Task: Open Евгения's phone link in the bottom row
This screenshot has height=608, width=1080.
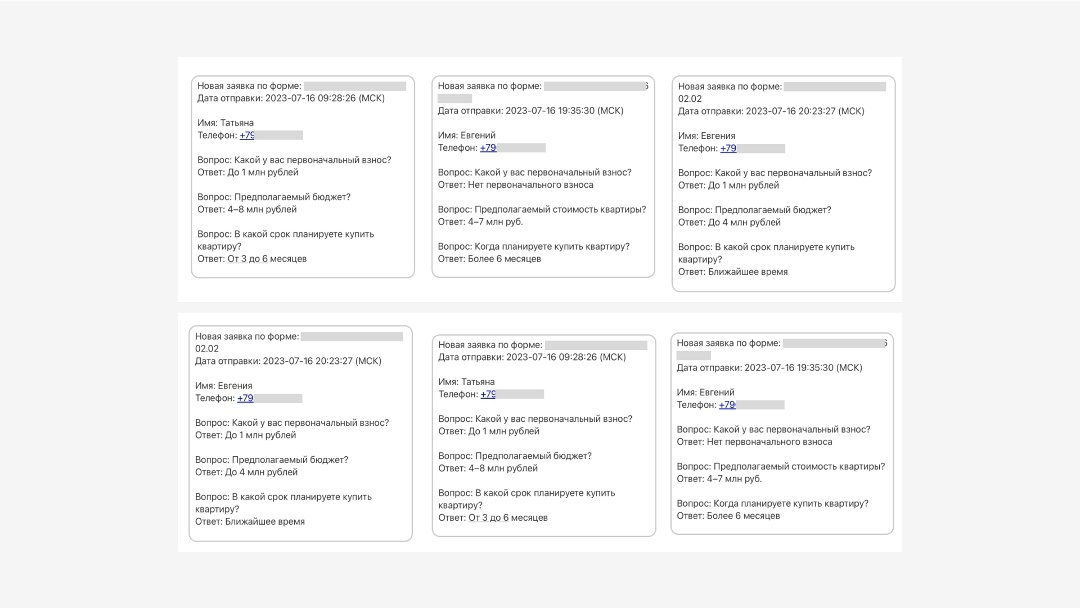Action: tap(246, 398)
